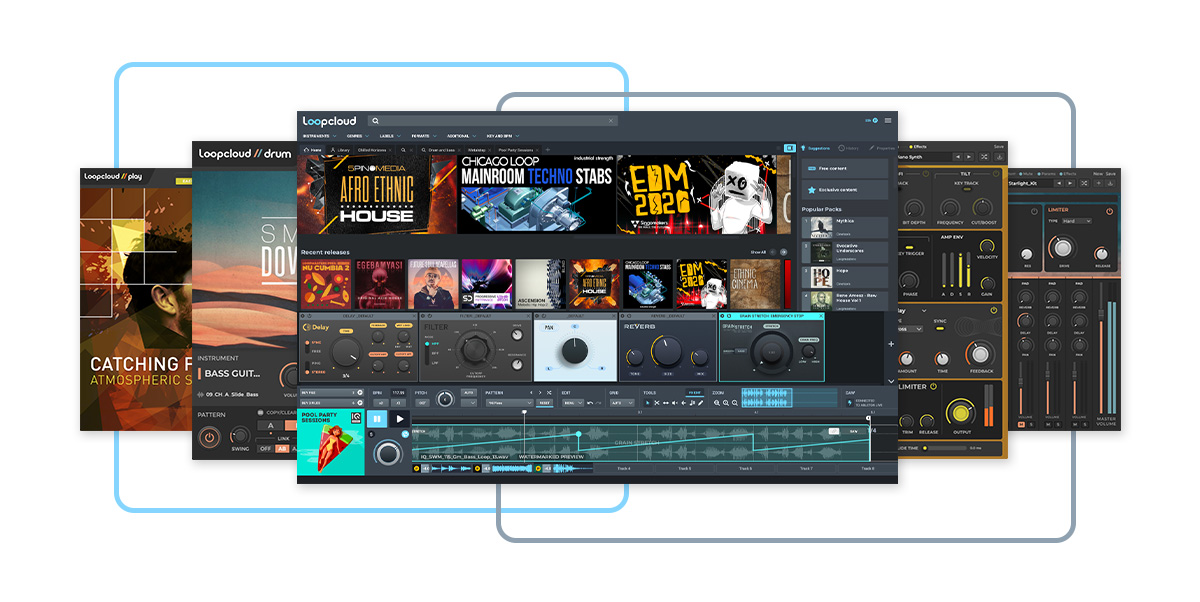The width and height of the screenshot is (1200, 602).
Task: Click the pause button in player
Action: pos(377,419)
